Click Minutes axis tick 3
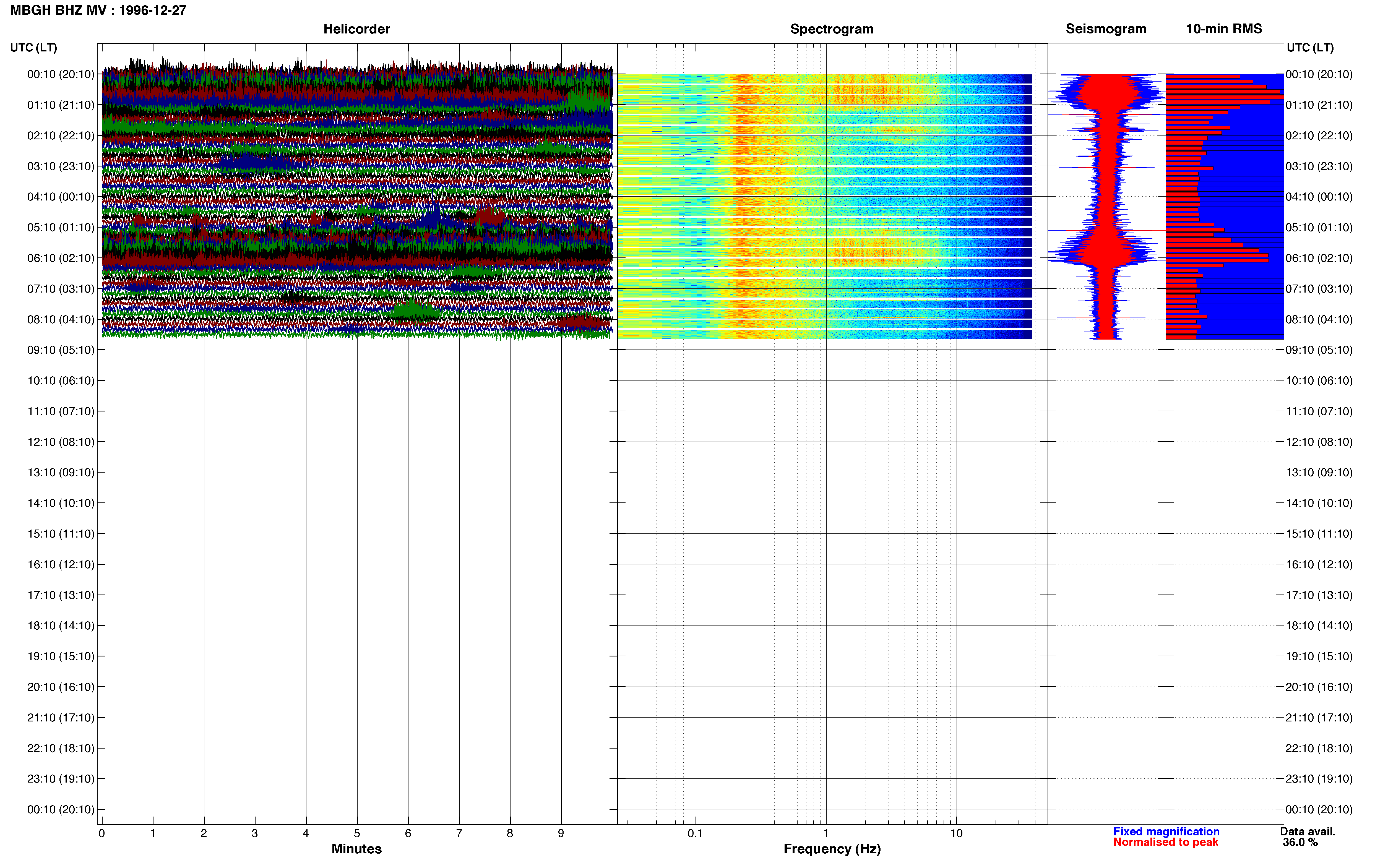The width and height of the screenshot is (1388, 868). (255, 833)
